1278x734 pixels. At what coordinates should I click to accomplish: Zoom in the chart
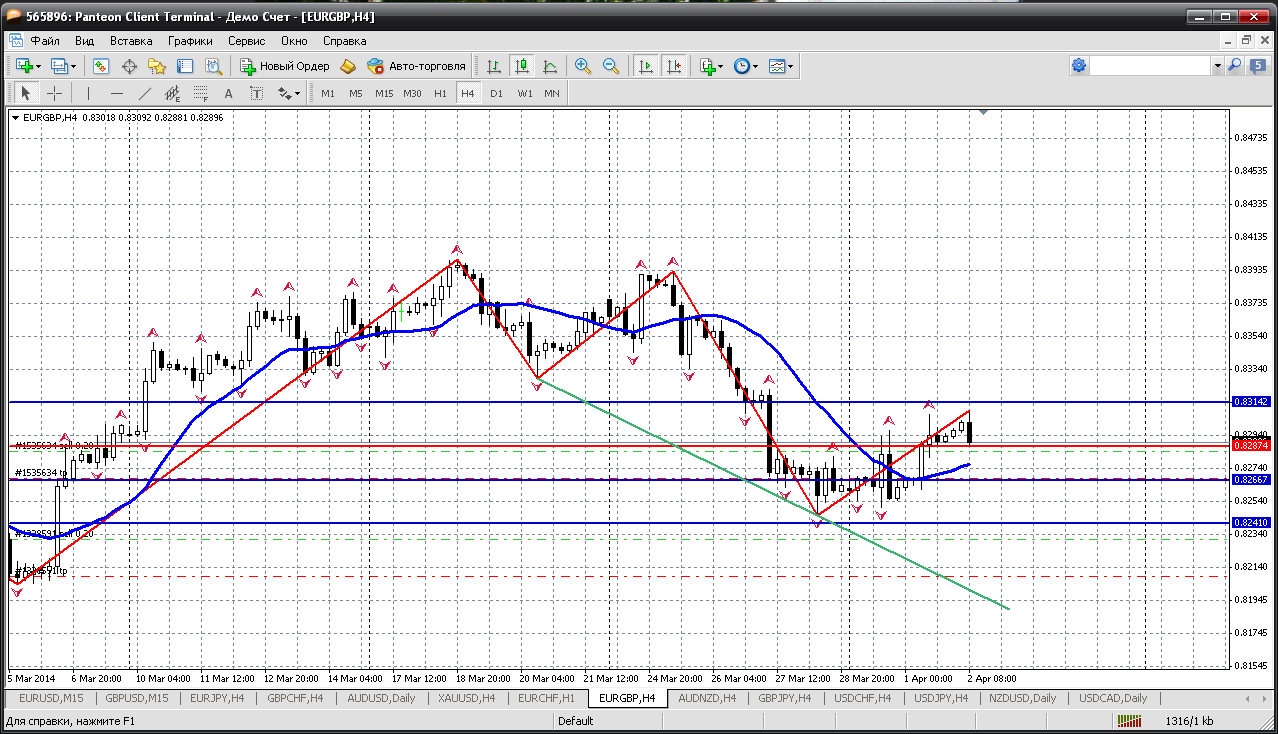[583, 66]
